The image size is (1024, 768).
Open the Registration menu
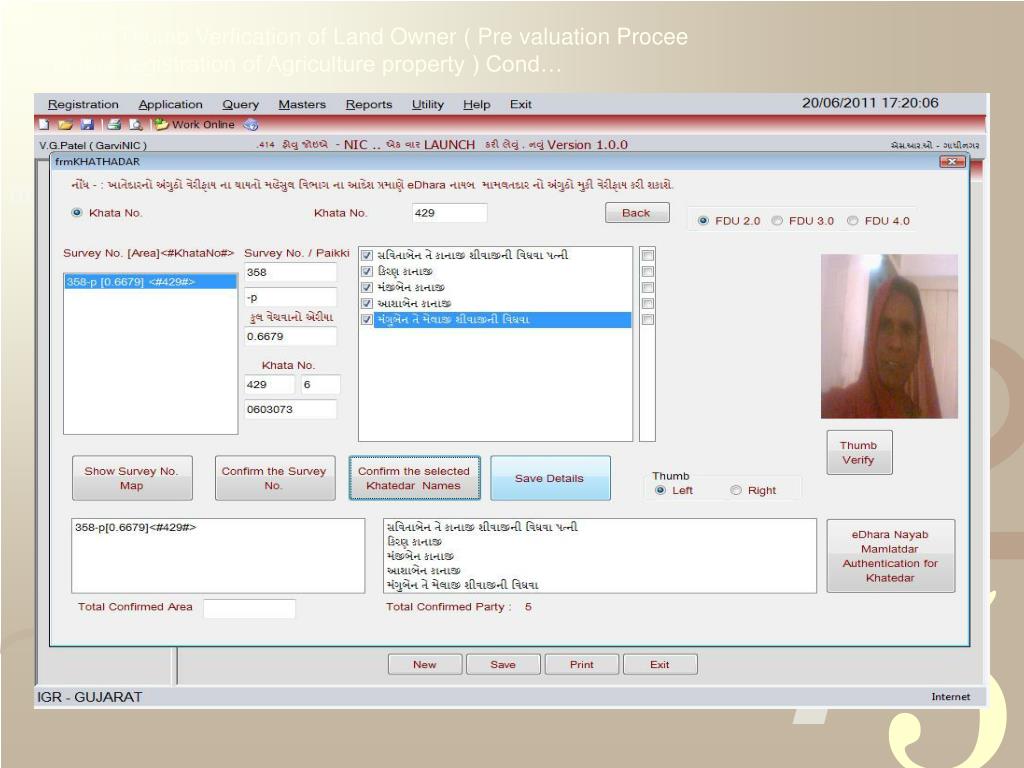pos(83,104)
